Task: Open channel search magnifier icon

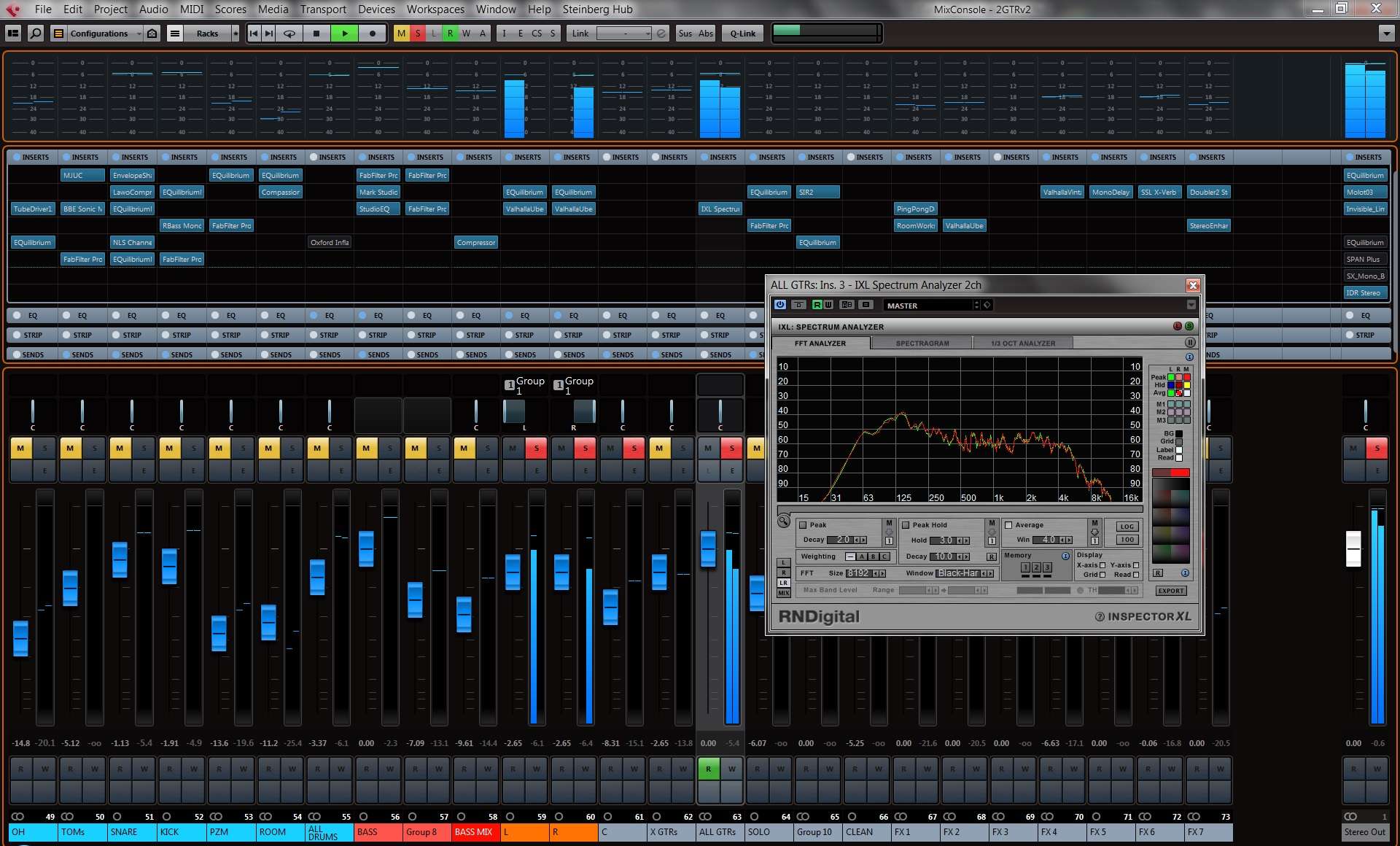Action: 35,34
